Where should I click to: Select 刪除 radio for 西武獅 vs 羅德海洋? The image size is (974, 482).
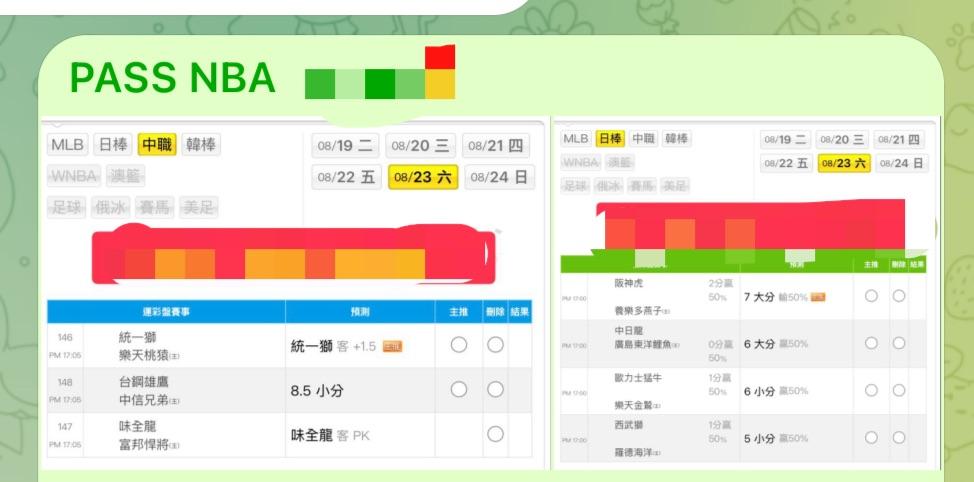point(899,437)
